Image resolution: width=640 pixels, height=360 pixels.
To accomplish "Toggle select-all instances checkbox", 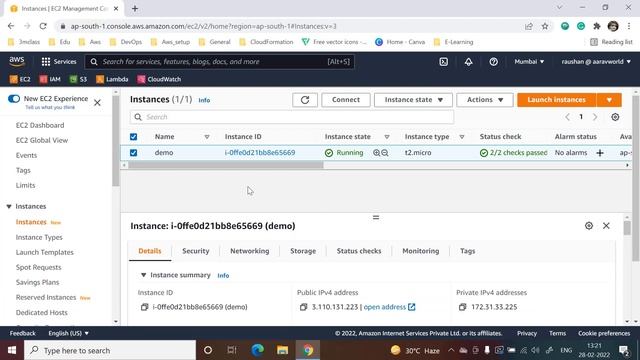I will click(133, 137).
